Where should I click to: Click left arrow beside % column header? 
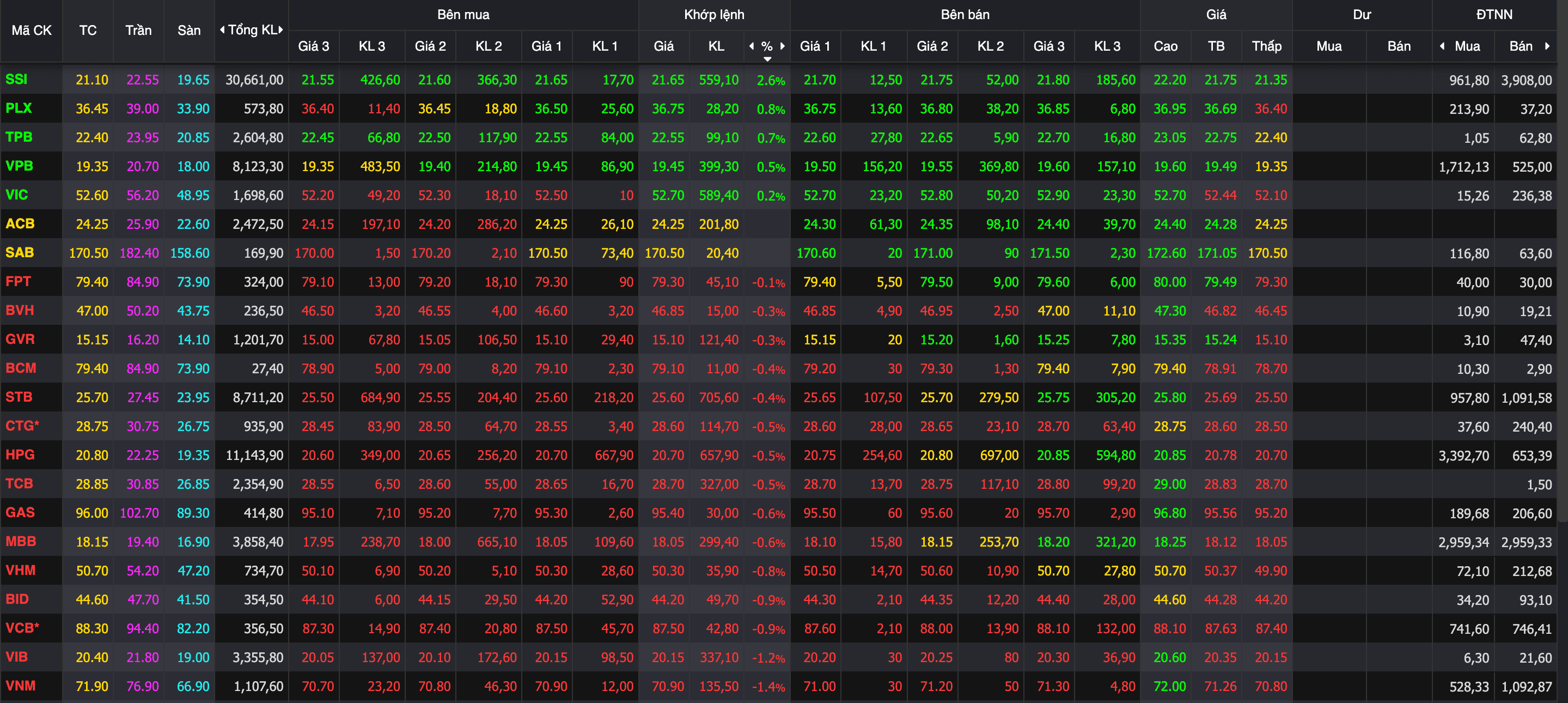[751, 46]
